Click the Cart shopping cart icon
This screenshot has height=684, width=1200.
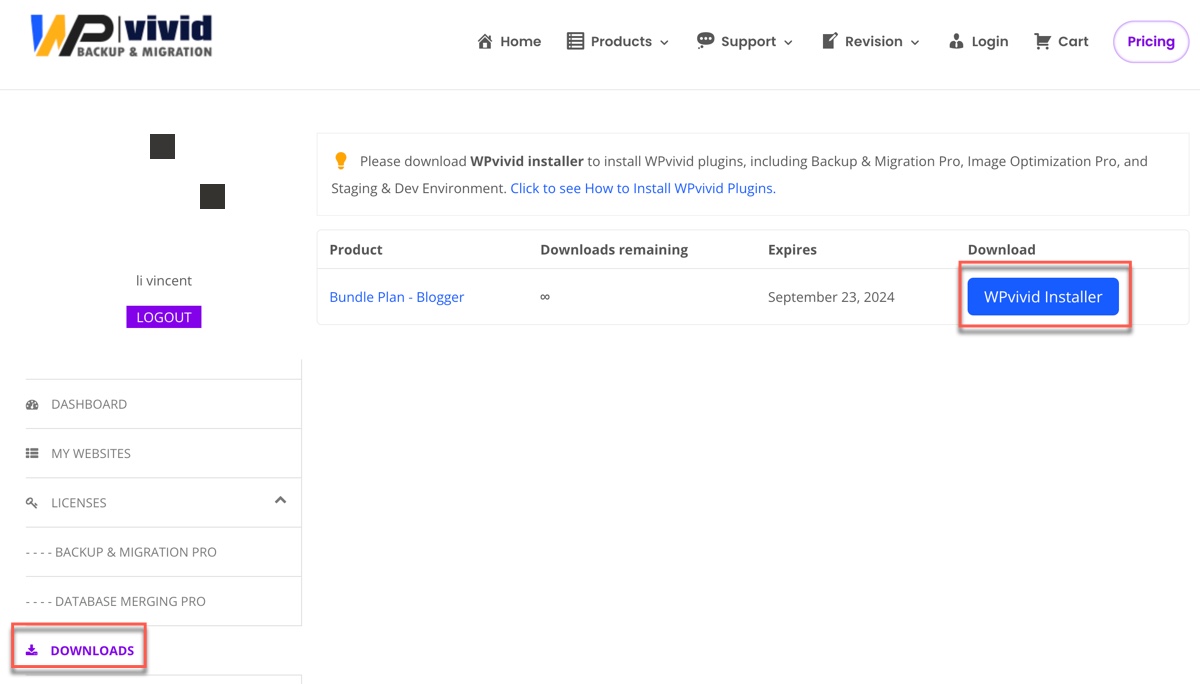click(x=1042, y=41)
